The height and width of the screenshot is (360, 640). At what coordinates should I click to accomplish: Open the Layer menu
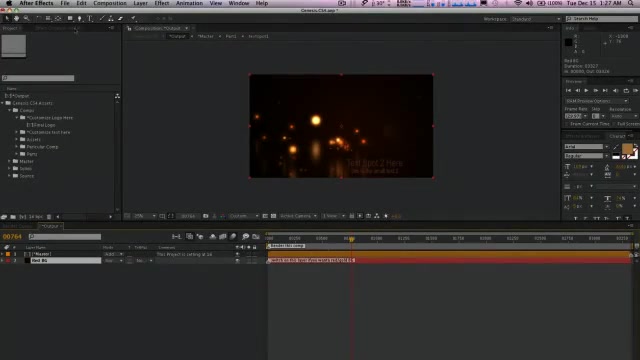[140, 3]
